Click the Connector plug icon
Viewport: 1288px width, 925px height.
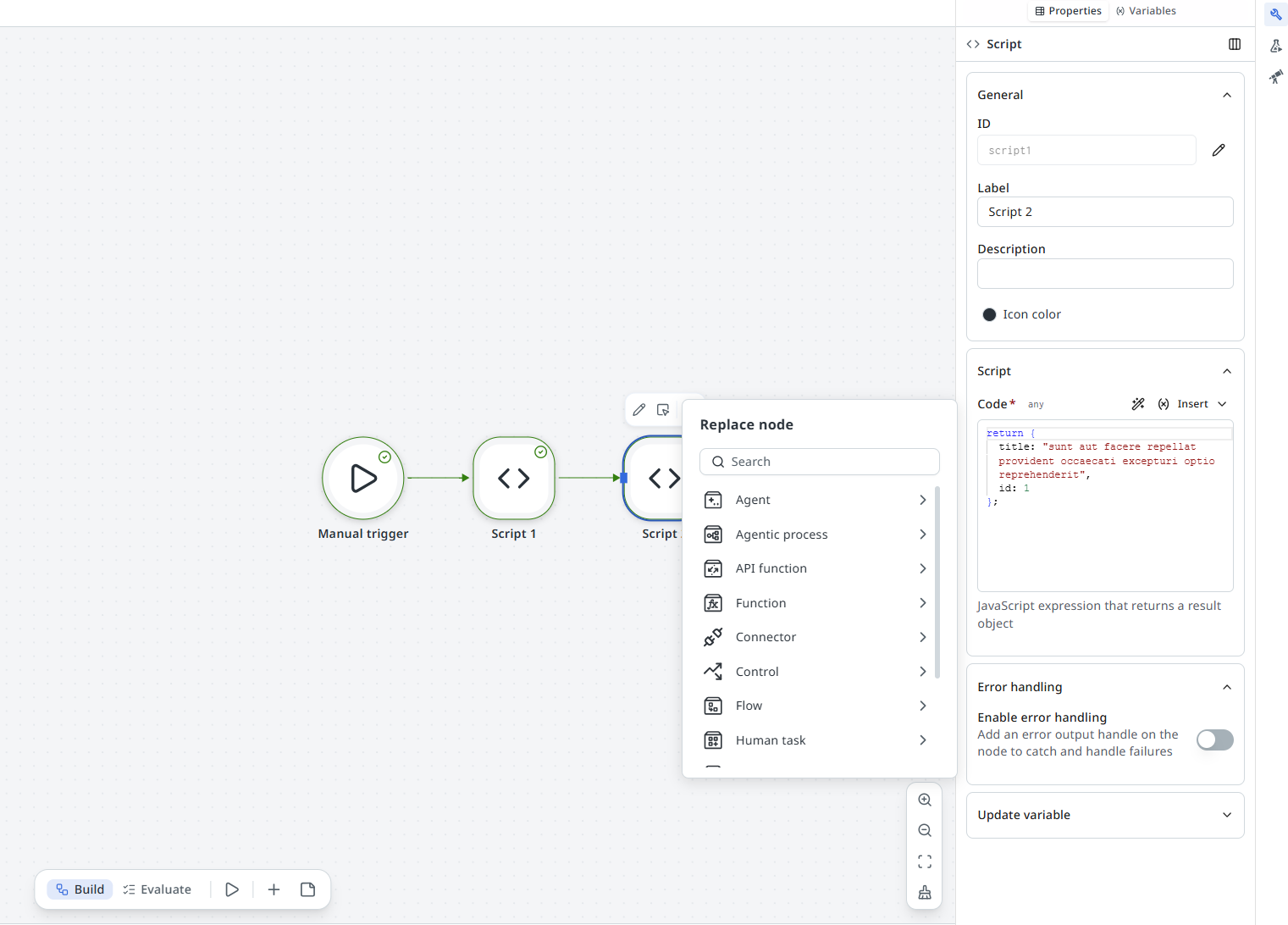[713, 637]
